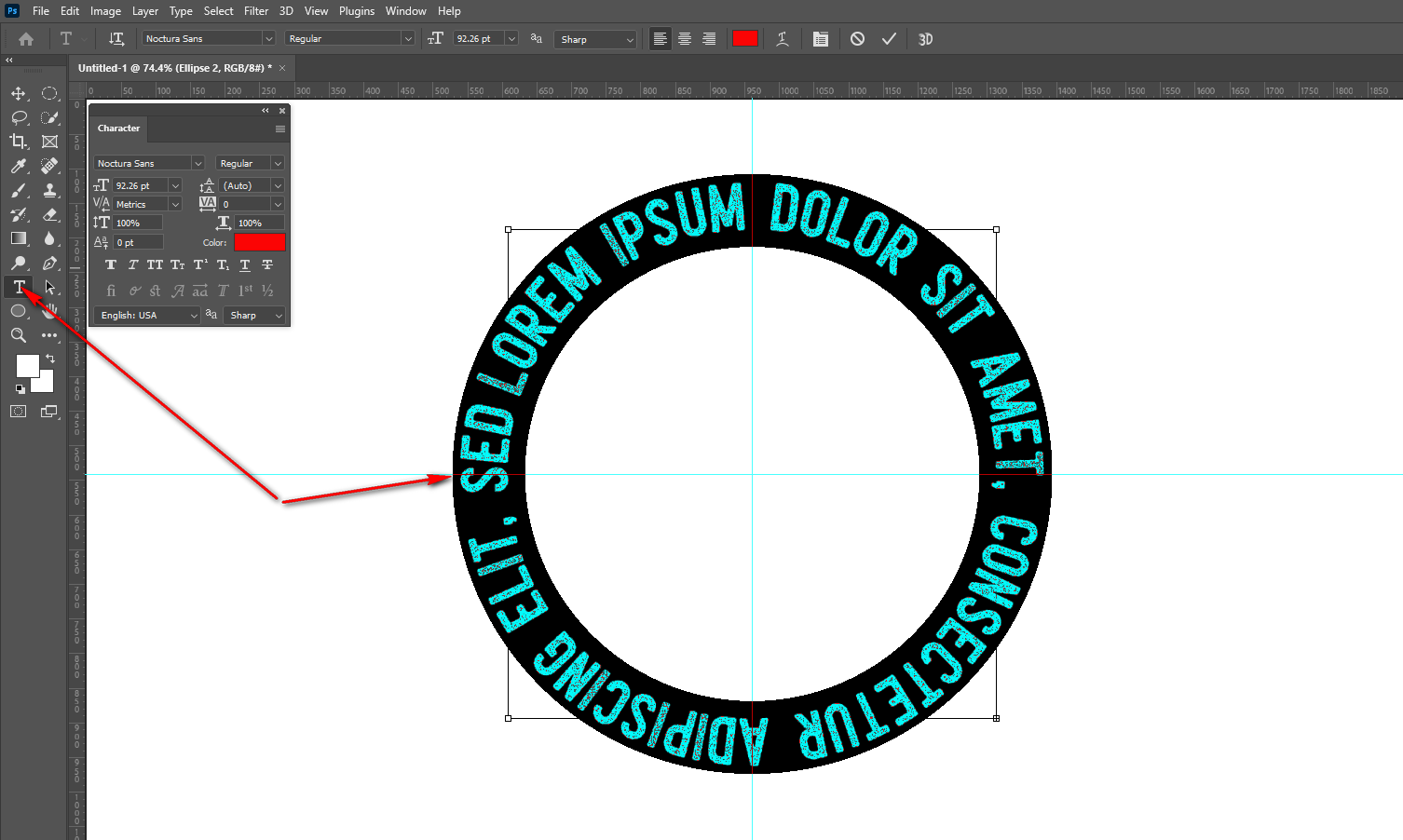
Task: Toggle Superscript in Character panel
Action: coord(200,265)
